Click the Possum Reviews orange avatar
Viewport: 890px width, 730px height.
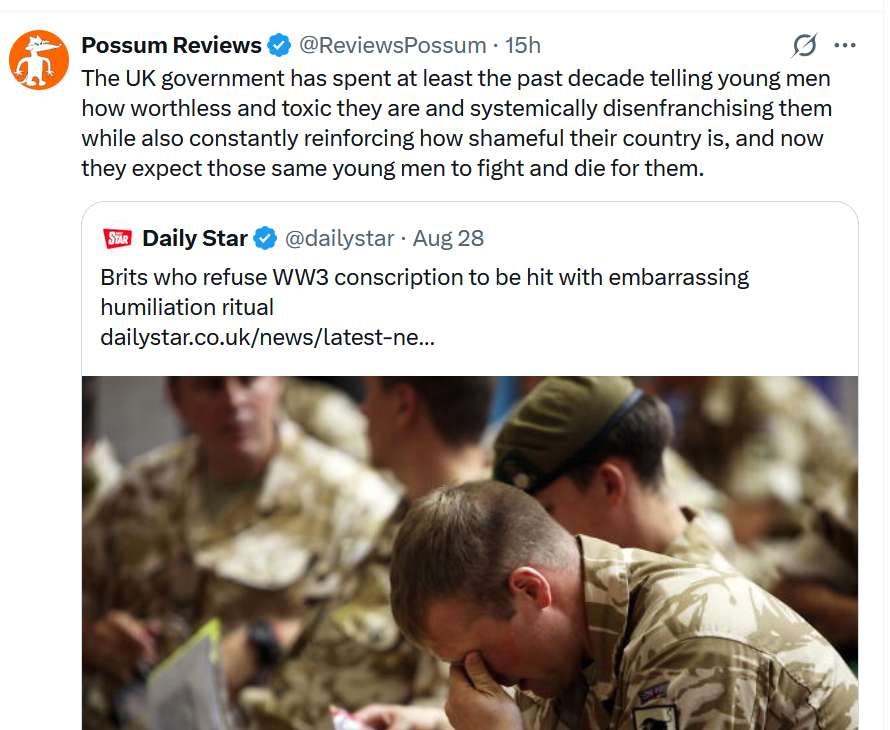pos(39,60)
